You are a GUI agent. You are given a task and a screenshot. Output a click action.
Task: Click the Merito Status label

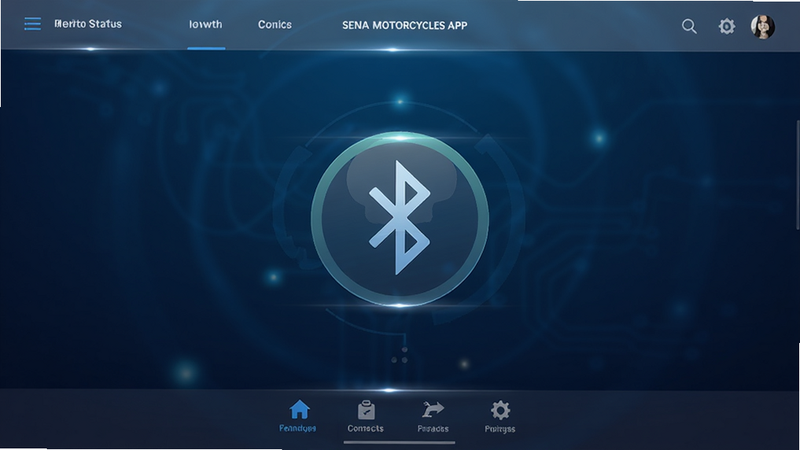tap(88, 24)
